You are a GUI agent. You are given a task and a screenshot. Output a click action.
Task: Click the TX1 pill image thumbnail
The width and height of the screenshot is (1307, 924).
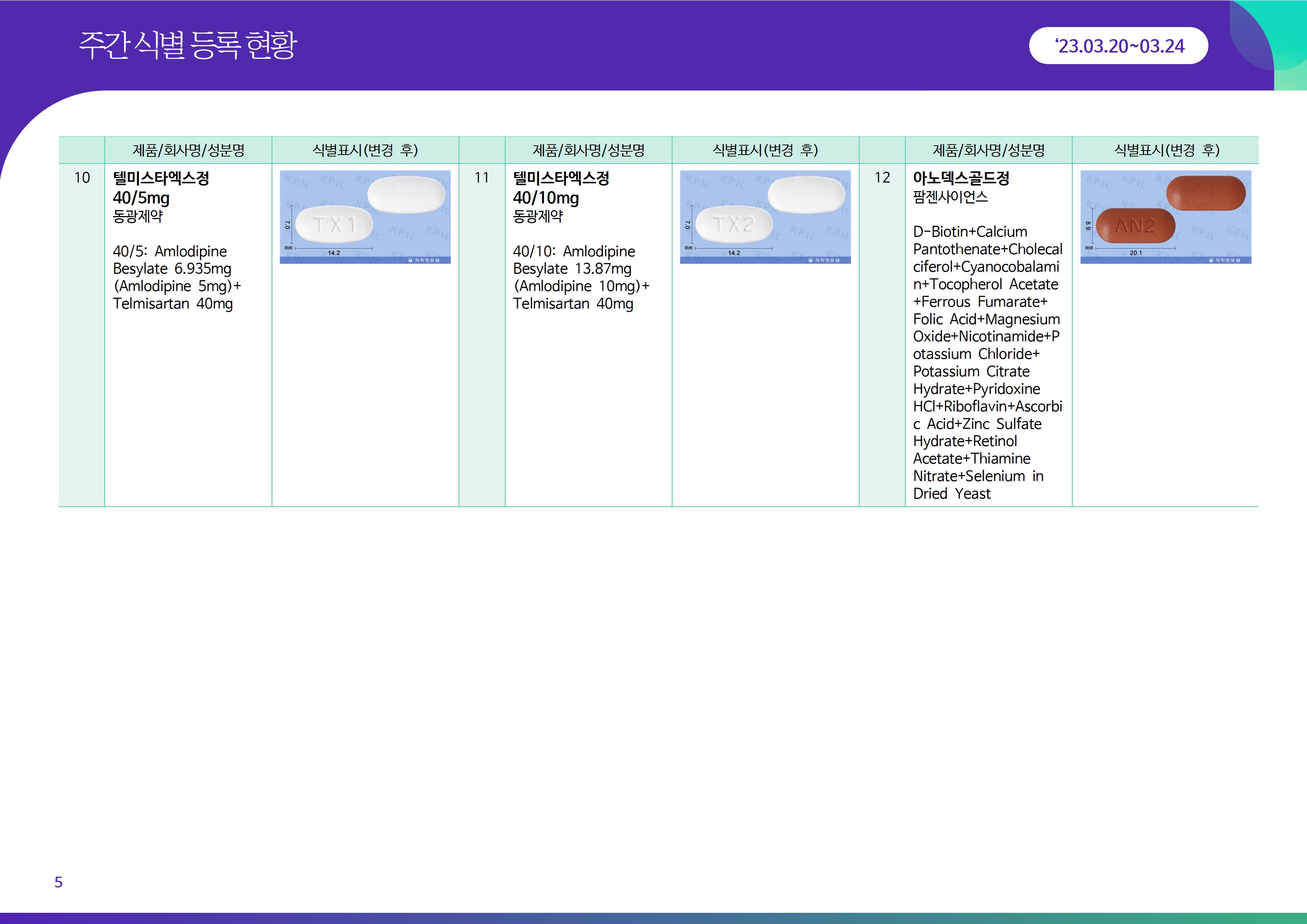coord(365,217)
